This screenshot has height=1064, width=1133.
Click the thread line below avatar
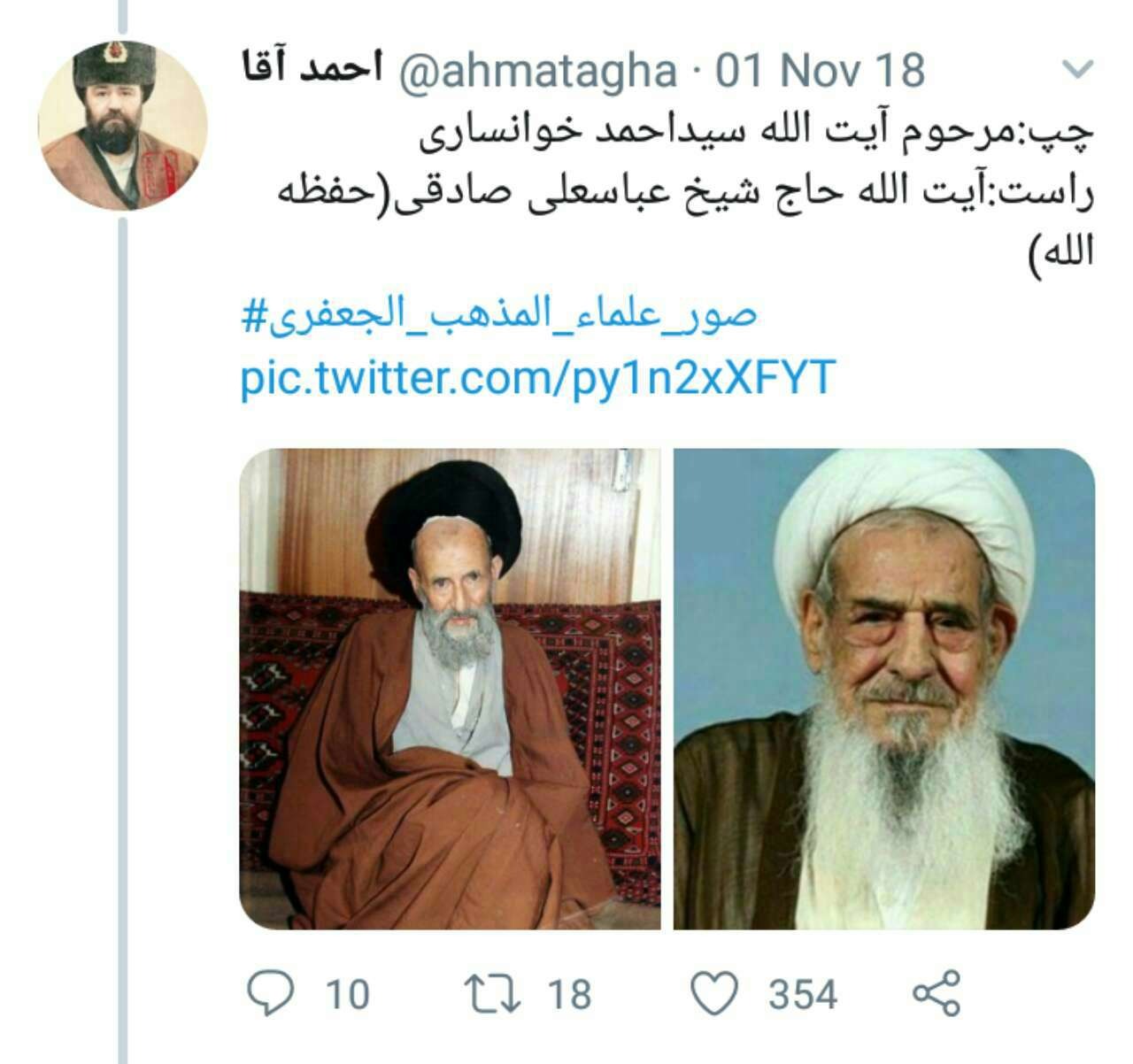(x=123, y=637)
